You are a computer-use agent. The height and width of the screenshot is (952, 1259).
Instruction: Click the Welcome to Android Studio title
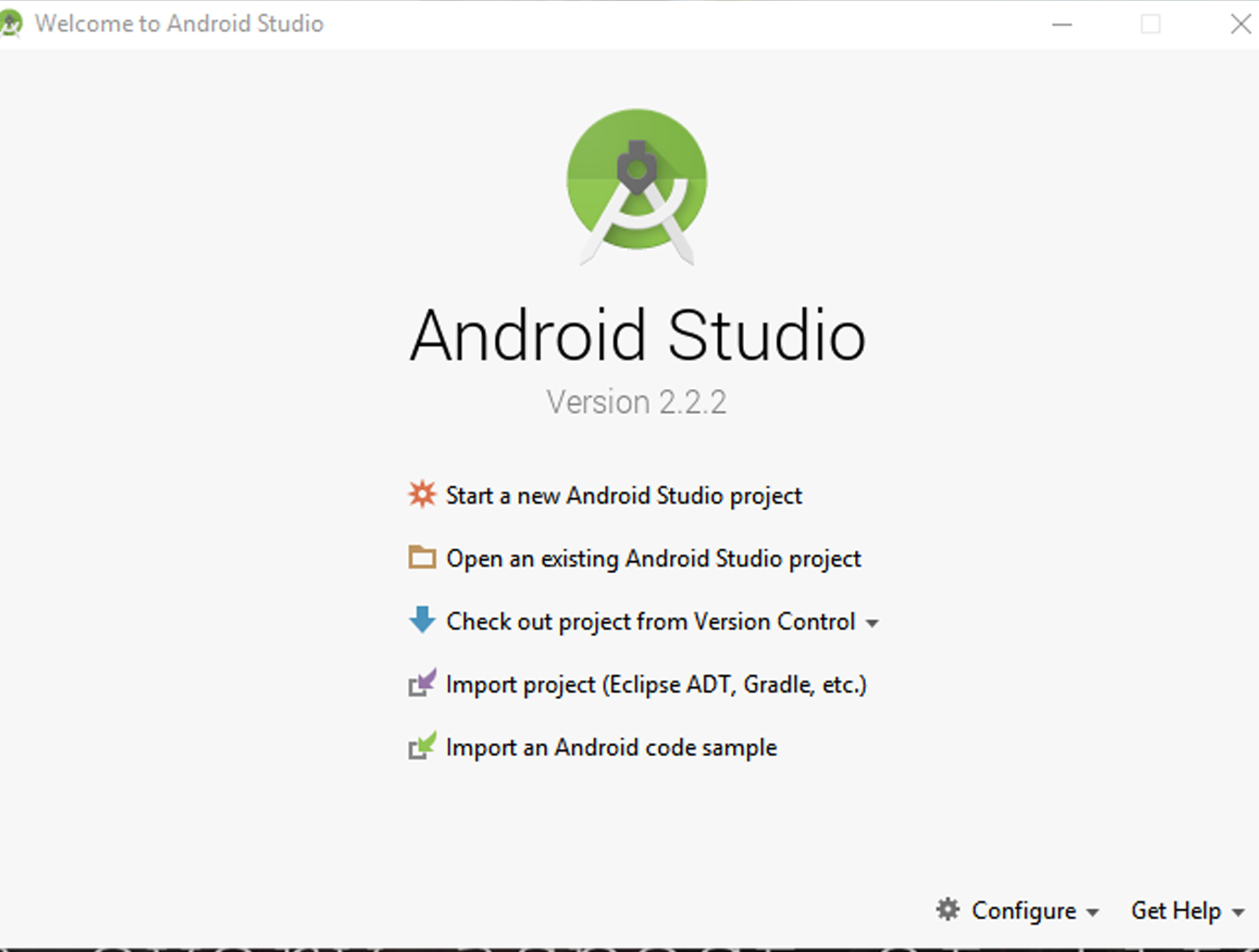[179, 24]
